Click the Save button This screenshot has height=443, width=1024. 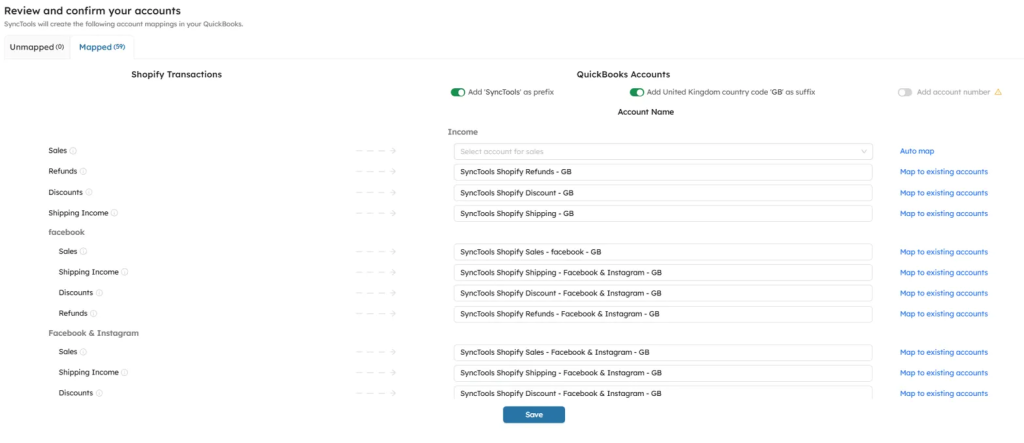533,414
